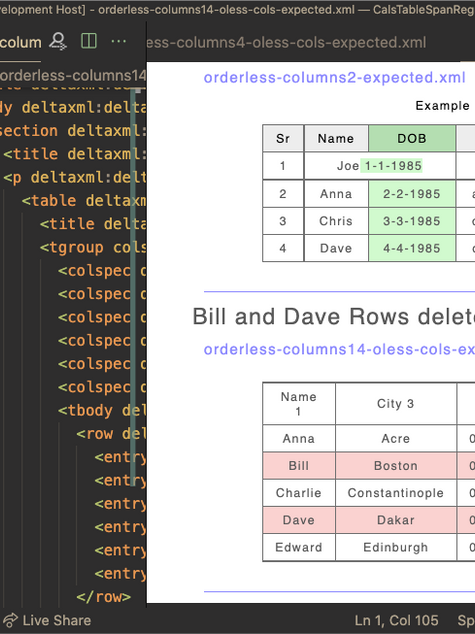The image size is (475, 634).
Task: Click the row number 1 cell
Action: point(283,166)
